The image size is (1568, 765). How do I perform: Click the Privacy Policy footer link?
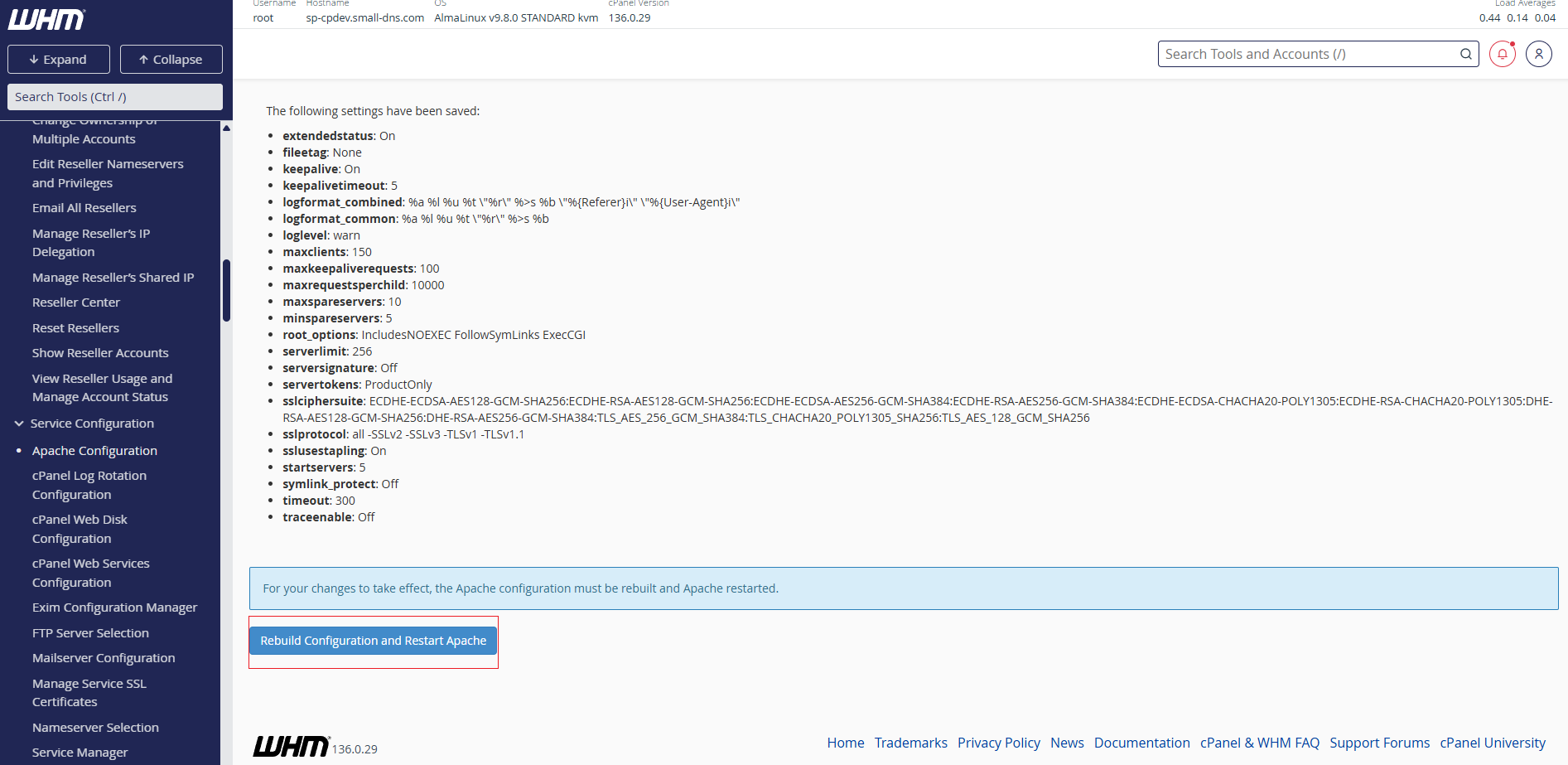pos(998,743)
